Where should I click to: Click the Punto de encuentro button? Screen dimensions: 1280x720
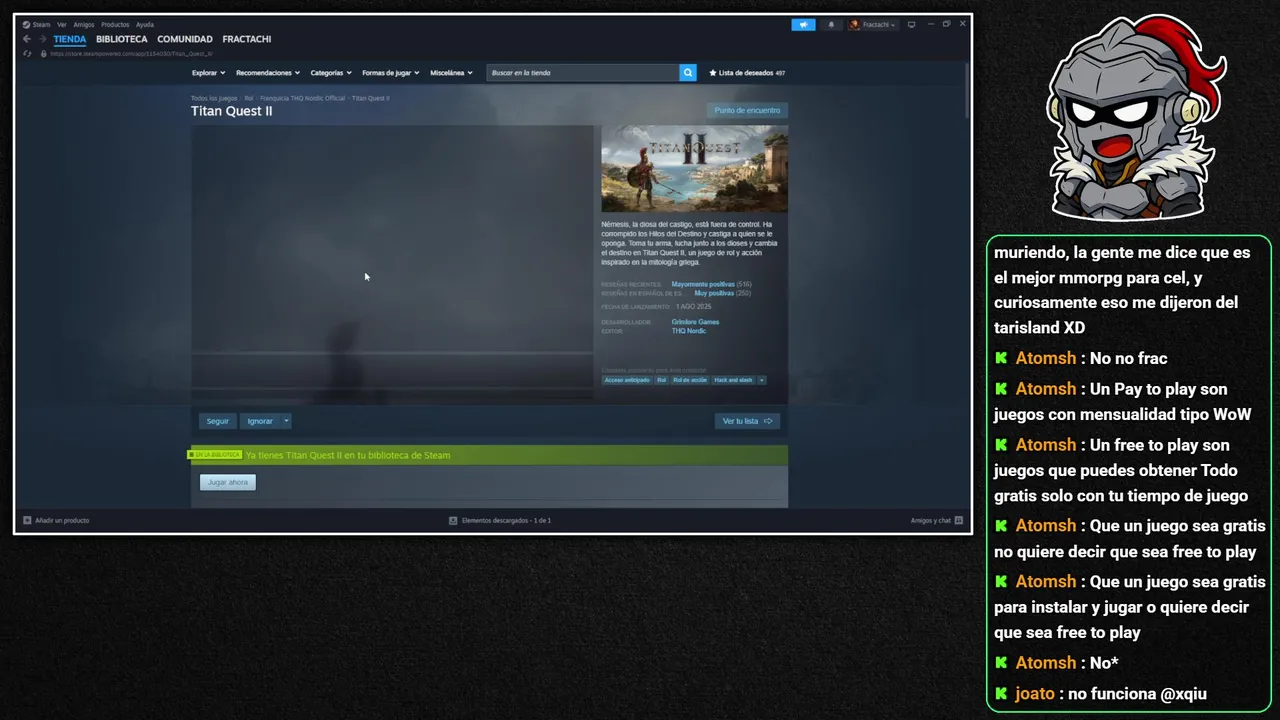coord(747,110)
